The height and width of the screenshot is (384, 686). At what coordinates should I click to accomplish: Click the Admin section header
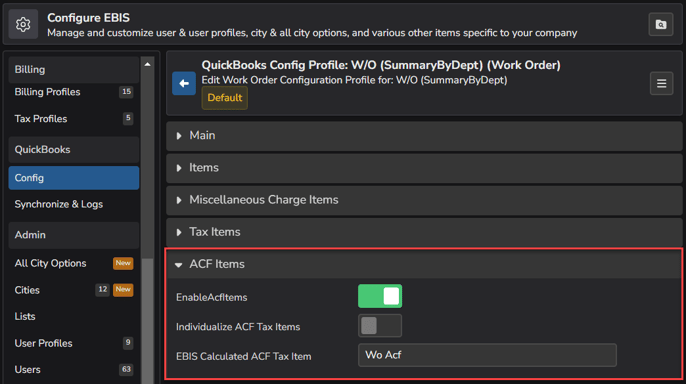tap(74, 235)
